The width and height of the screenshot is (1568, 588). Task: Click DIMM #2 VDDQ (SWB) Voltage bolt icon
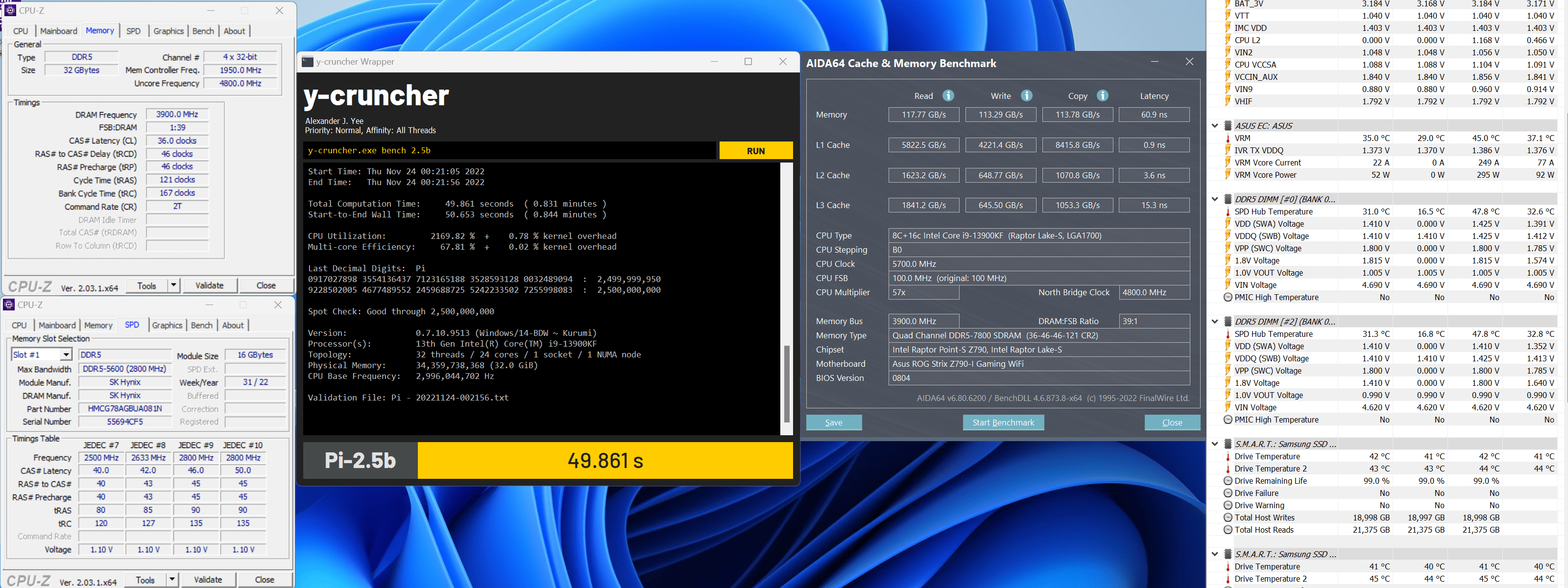click(1228, 358)
